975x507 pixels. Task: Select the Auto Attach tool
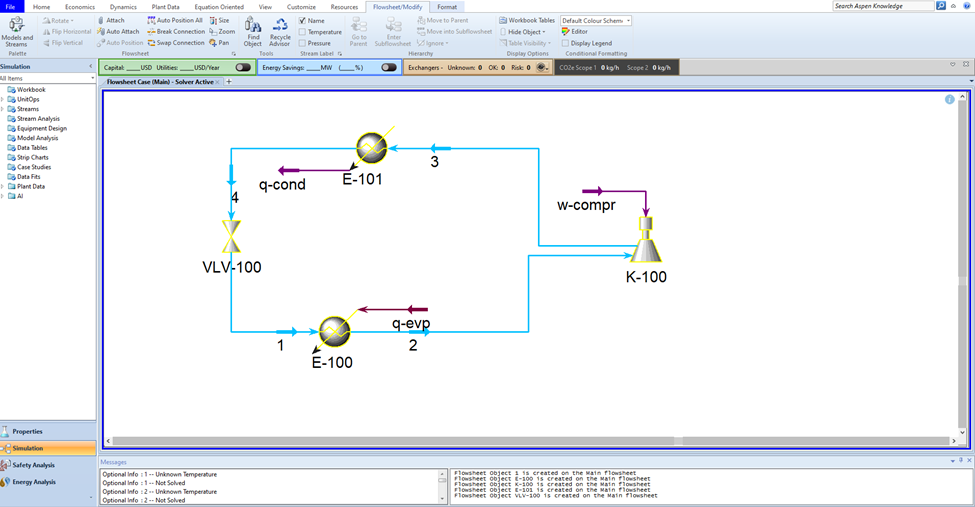[x=118, y=32]
